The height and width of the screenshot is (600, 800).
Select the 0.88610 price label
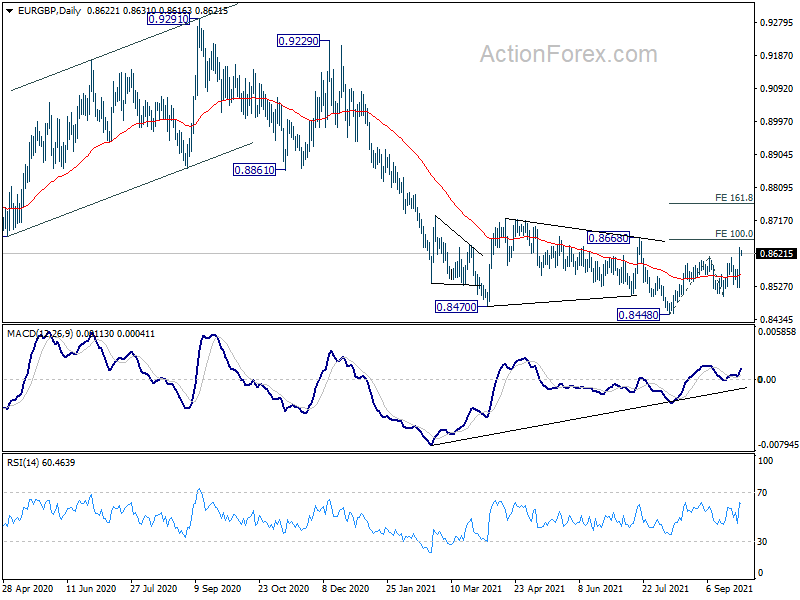click(x=254, y=170)
